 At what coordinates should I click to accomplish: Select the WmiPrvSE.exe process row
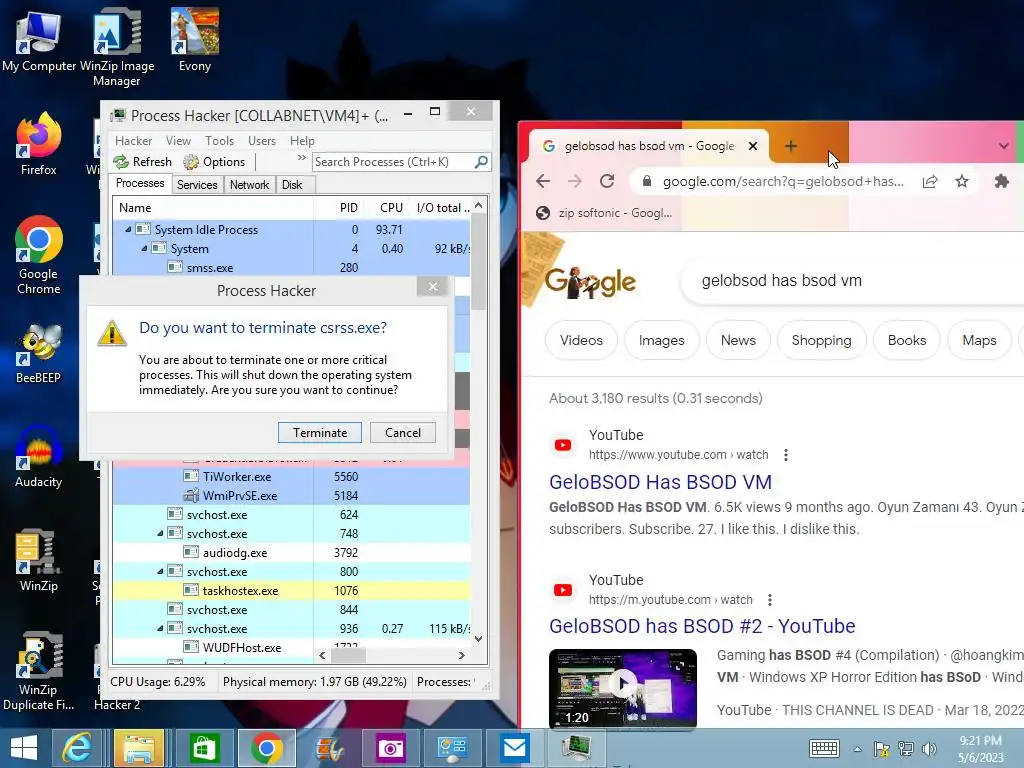tap(291, 496)
